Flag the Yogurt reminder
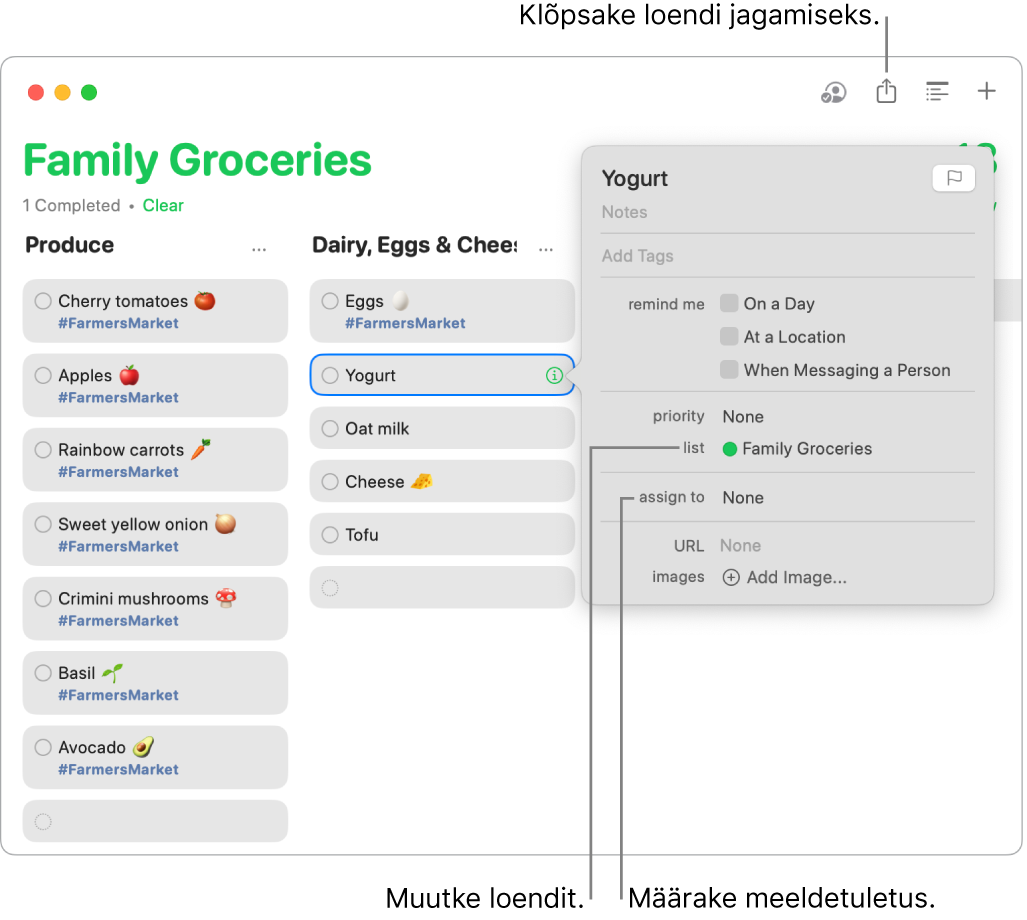1027x920 pixels. point(954,178)
